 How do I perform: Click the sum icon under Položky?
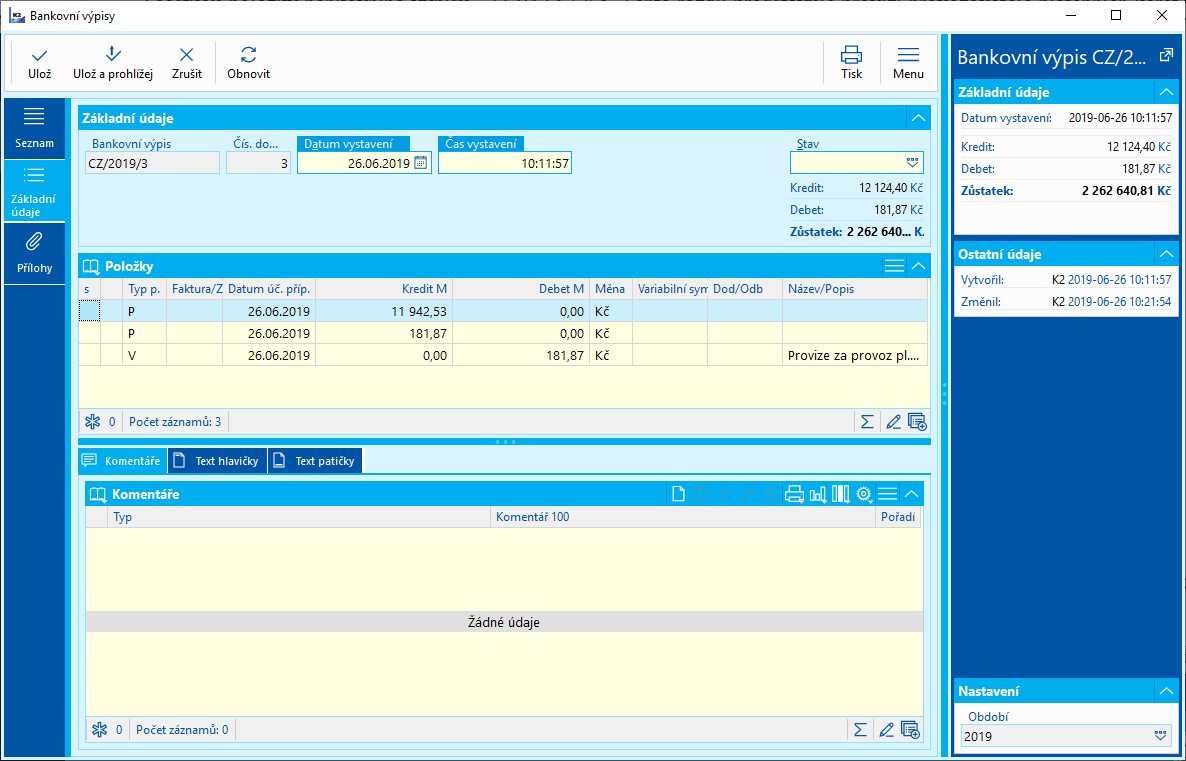tap(867, 422)
